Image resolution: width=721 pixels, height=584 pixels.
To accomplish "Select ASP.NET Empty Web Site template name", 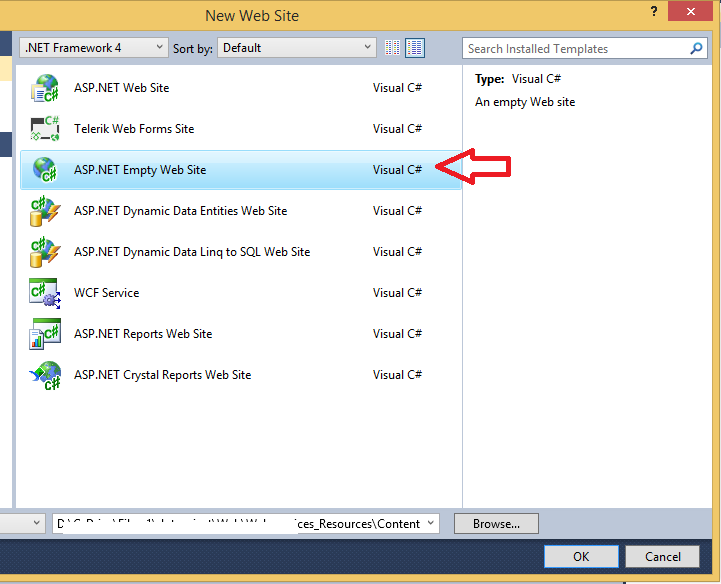I will coord(140,170).
